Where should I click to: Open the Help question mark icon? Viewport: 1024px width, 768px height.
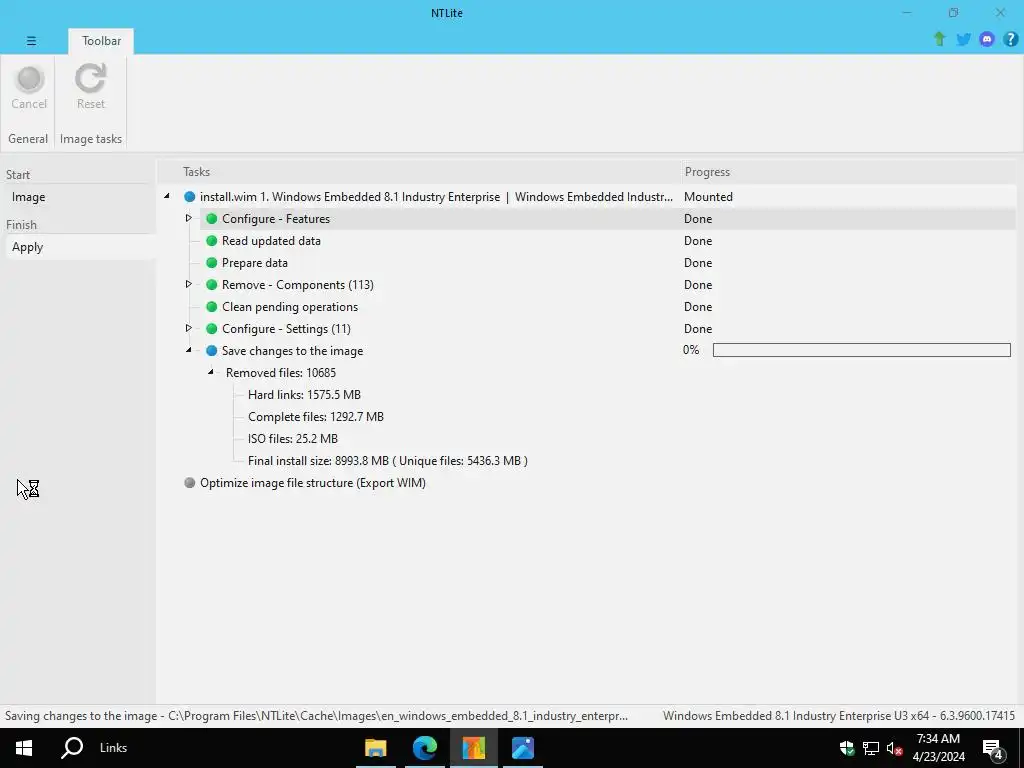pos(1010,39)
